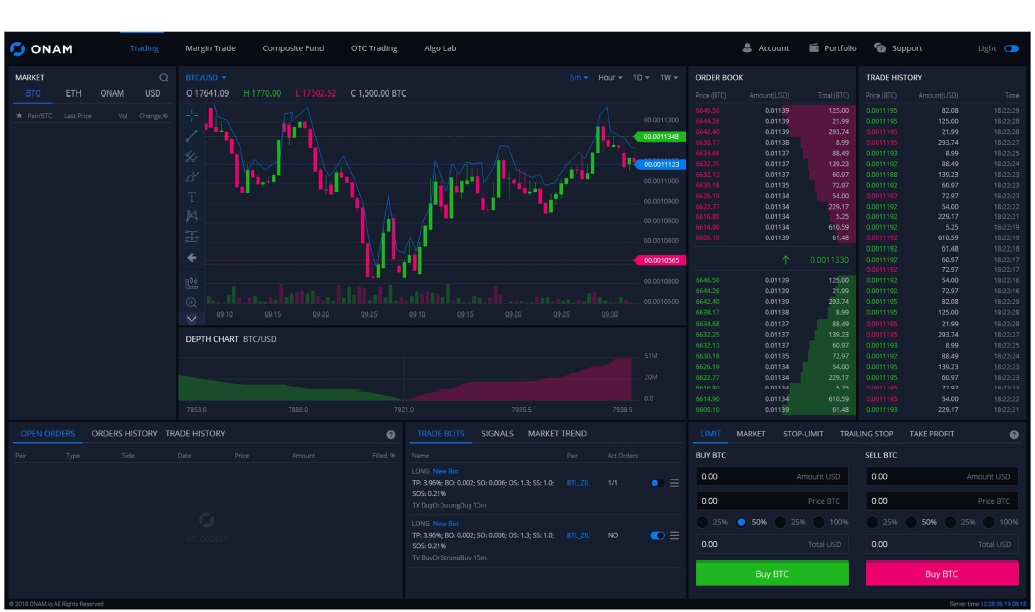Open menu for bot with 1/1 orders
This screenshot has width=1035, height=612.
[x=675, y=483]
